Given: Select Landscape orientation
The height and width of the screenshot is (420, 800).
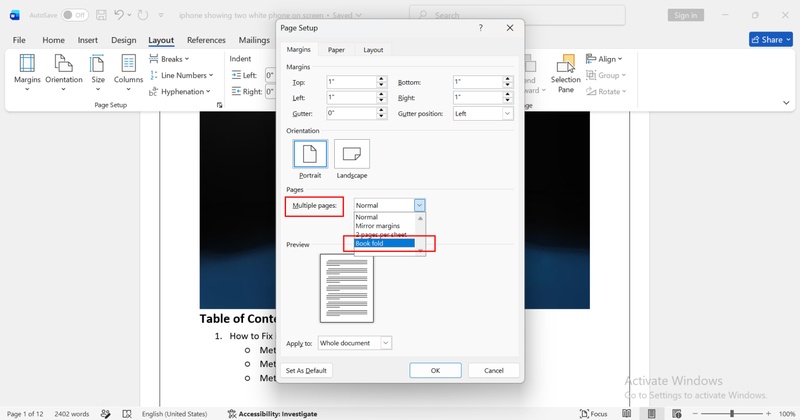Looking at the screenshot, I should point(352,154).
